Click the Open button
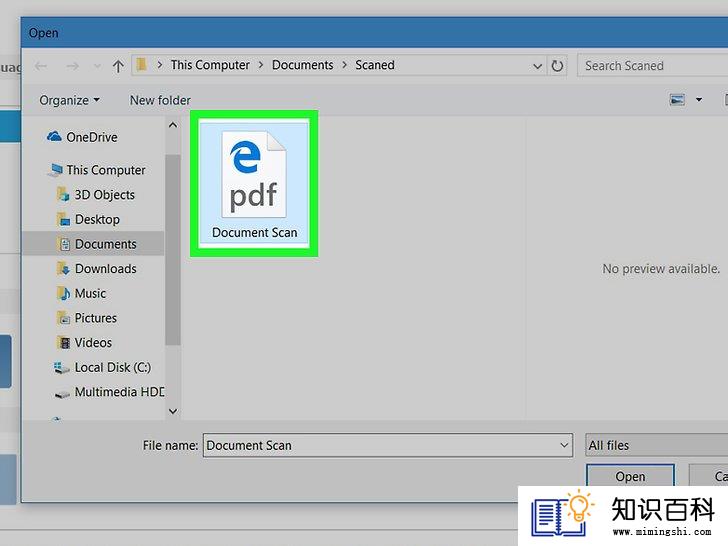The height and width of the screenshot is (546, 728). pyautogui.click(x=630, y=476)
